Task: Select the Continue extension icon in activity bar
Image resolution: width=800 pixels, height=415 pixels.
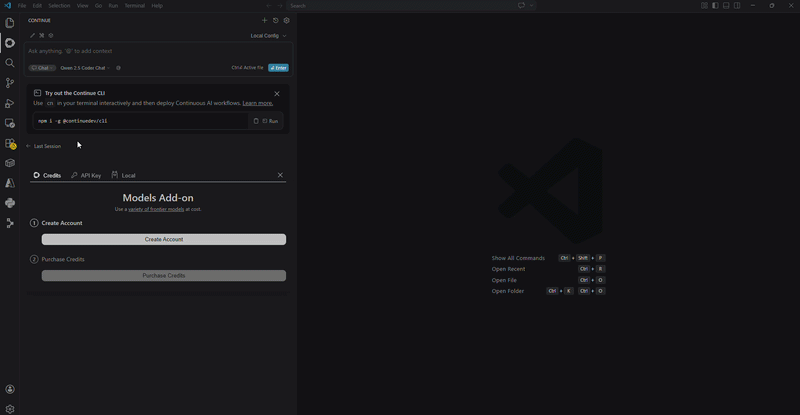Action: [x=10, y=43]
